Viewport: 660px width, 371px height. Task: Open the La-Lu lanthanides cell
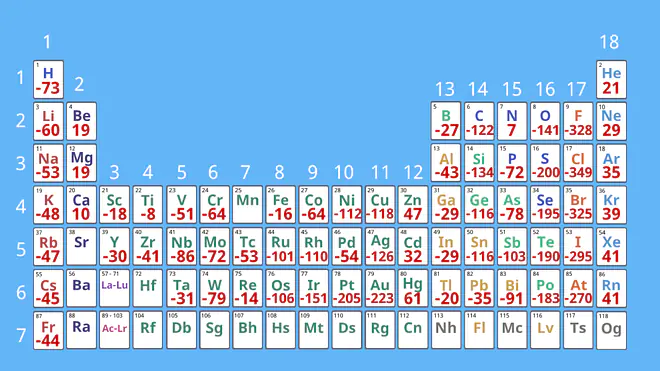point(114,289)
